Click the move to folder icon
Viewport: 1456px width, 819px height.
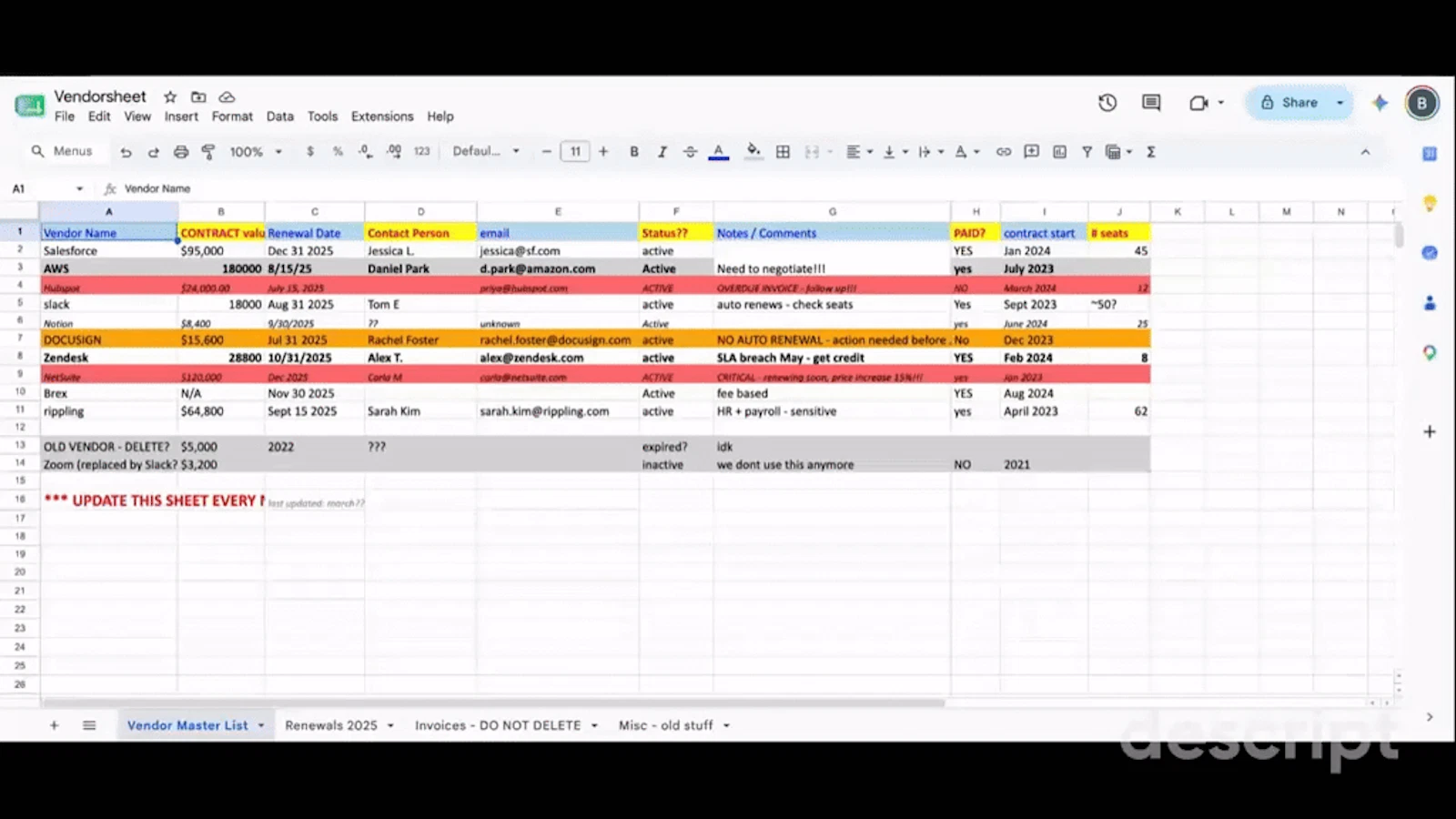pos(198,96)
